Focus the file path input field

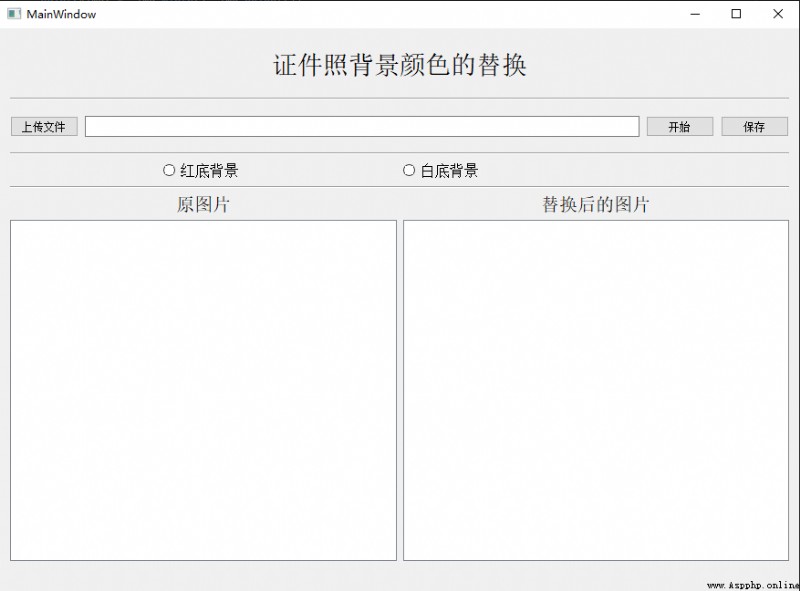click(x=362, y=127)
